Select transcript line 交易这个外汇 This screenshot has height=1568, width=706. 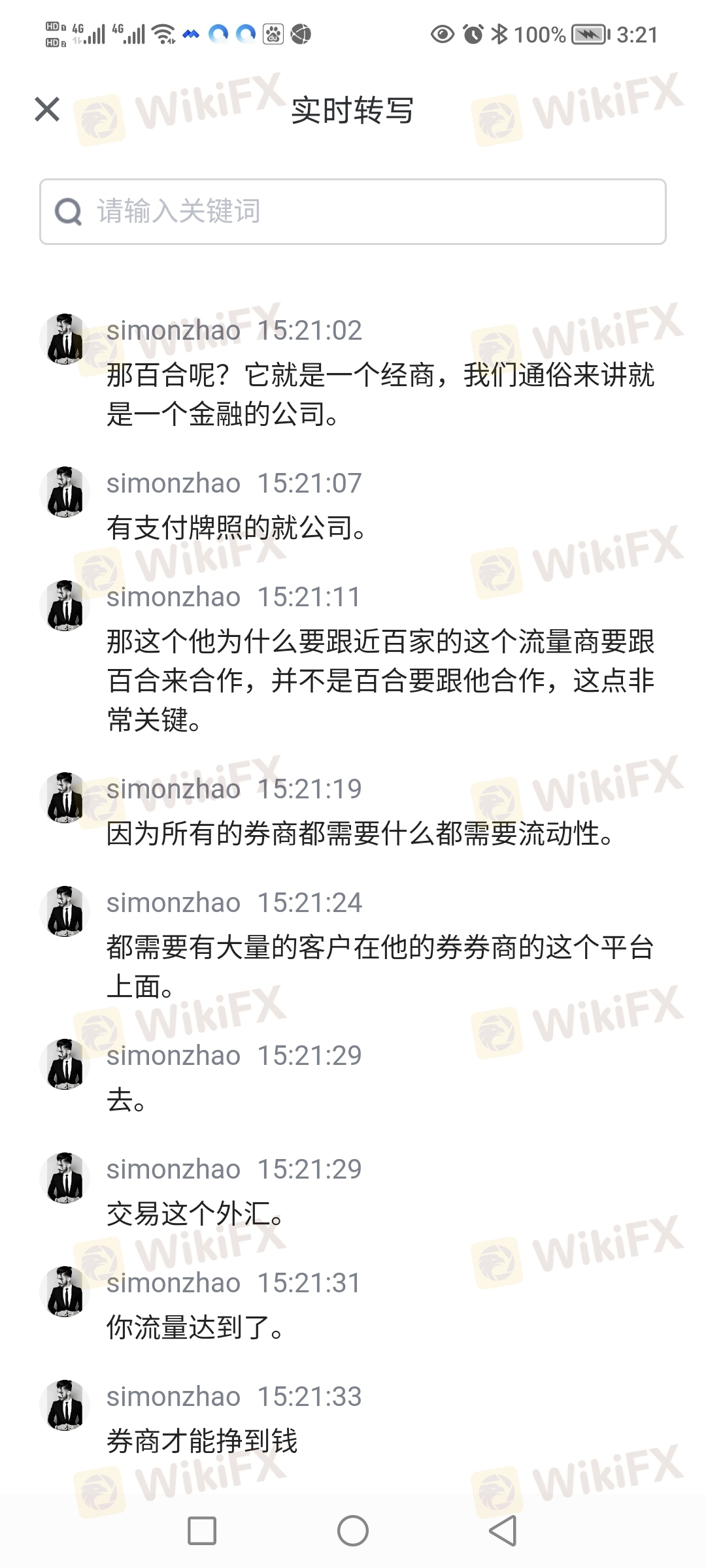[196, 1214]
